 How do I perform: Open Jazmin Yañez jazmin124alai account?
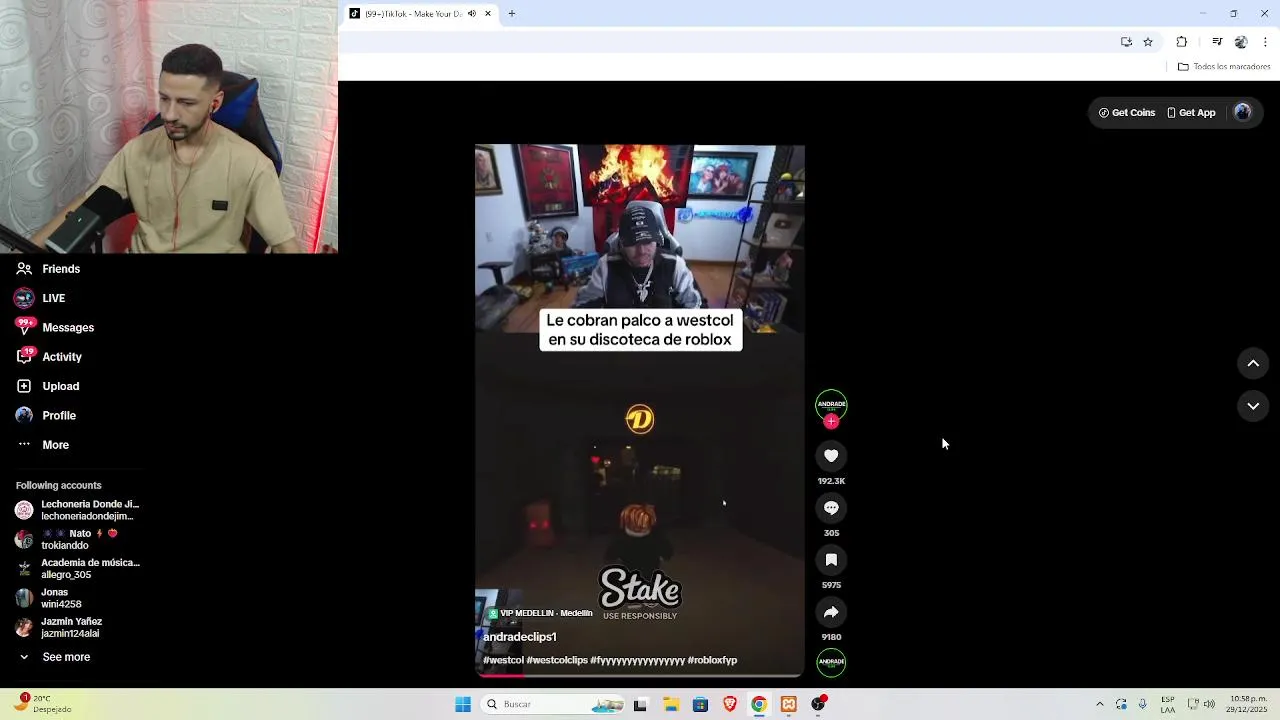tap(58, 627)
